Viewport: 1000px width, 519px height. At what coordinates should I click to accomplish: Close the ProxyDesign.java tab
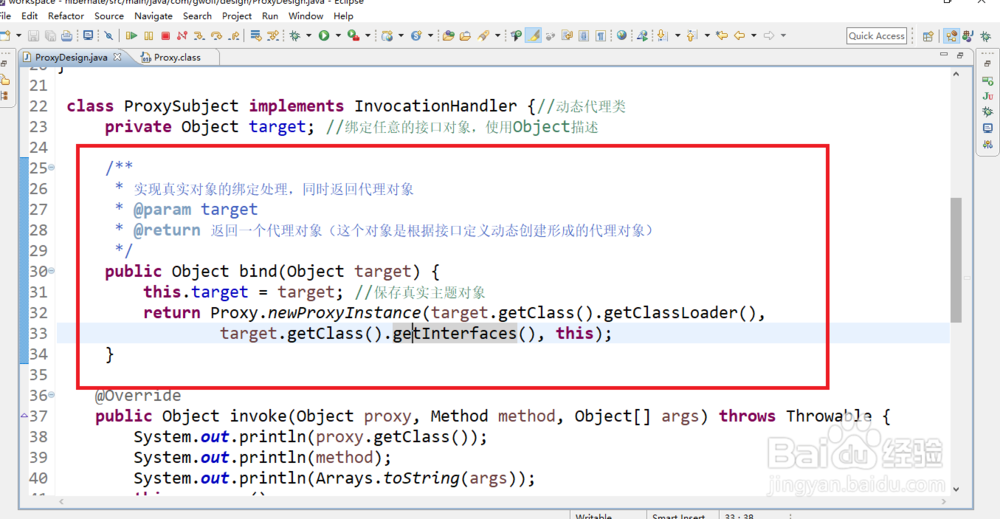point(117,57)
